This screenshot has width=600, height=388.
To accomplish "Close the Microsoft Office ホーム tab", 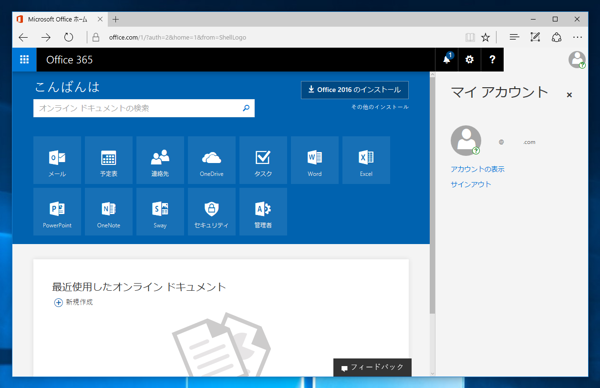I will pyautogui.click(x=100, y=19).
